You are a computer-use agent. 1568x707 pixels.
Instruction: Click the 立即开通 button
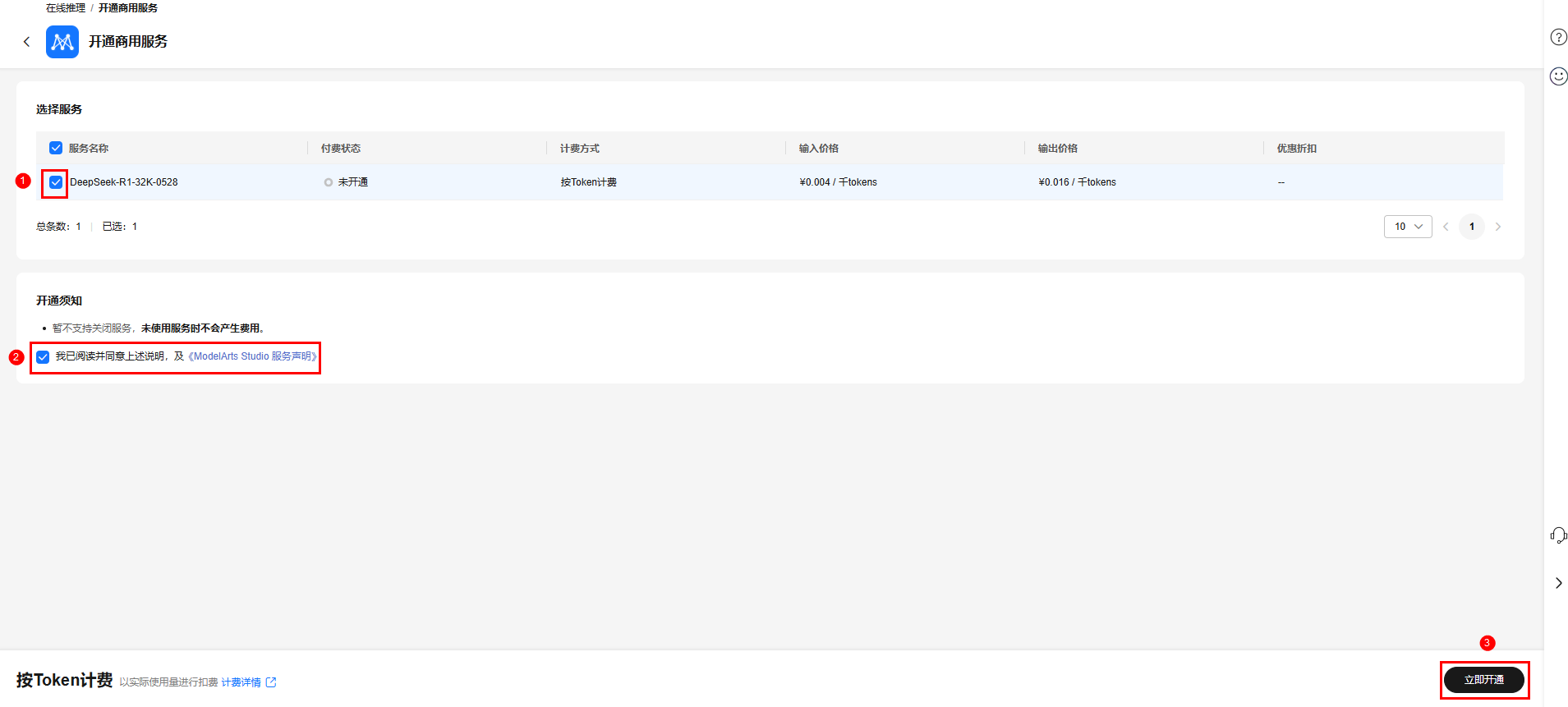click(1484, 680)
